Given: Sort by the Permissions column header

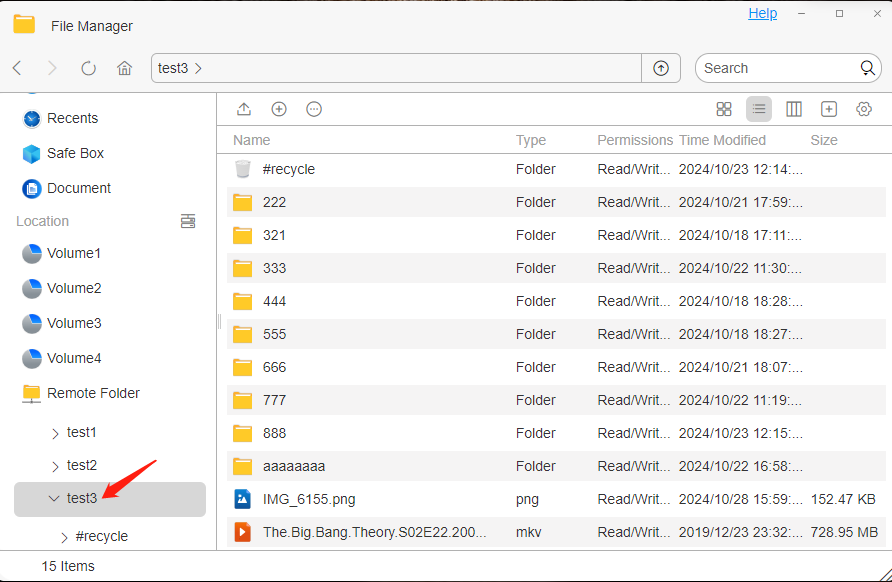Looking at the screenshot, I should [635, 140].
